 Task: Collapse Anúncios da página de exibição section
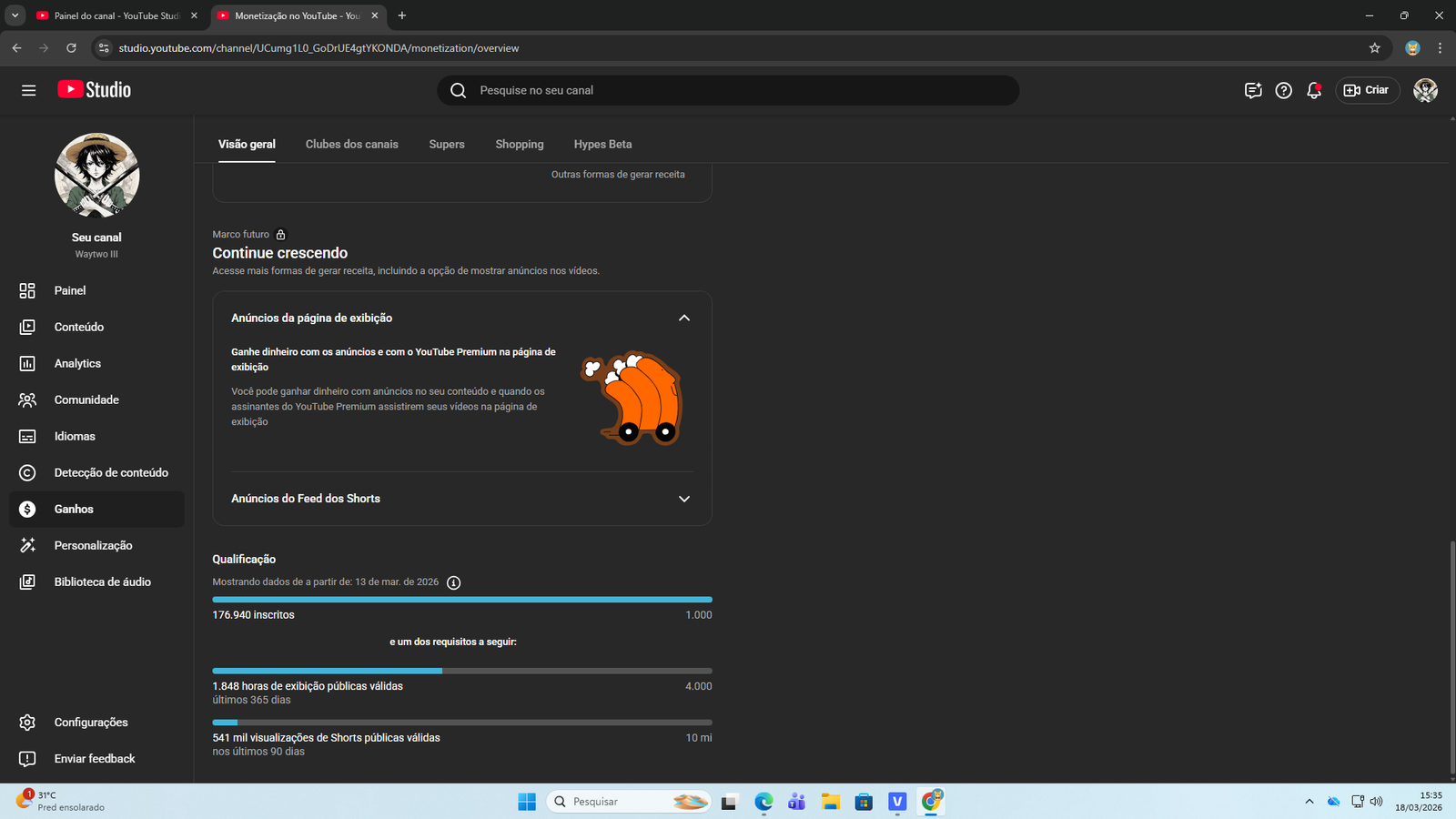click(684, 318)
